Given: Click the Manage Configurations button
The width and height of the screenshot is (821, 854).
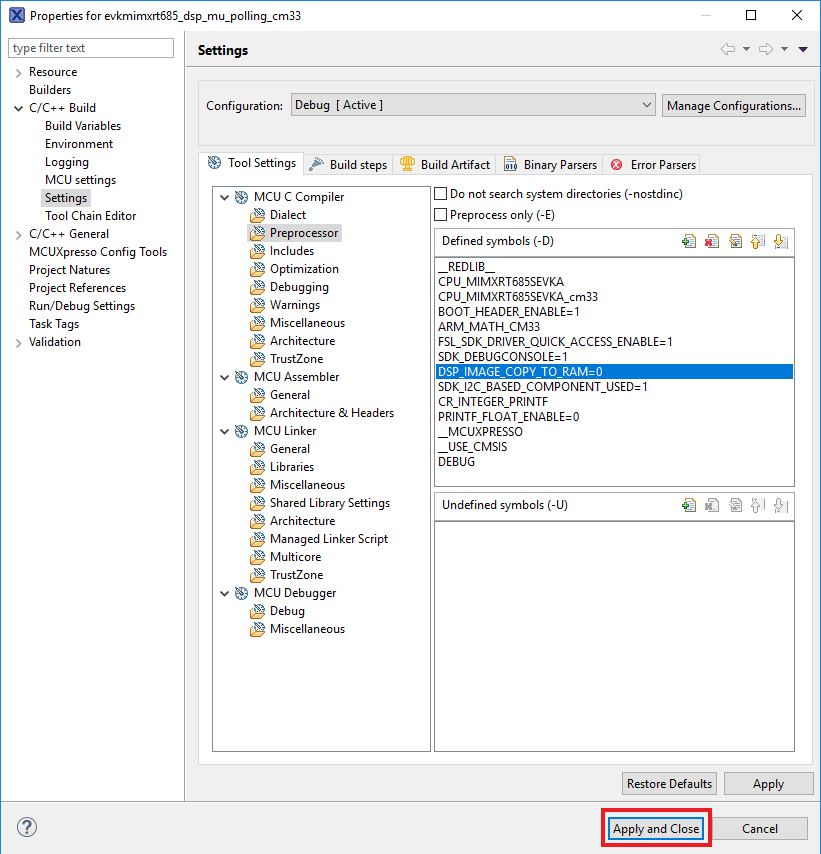Looking at the screenshot, I should tap(733, 105).
